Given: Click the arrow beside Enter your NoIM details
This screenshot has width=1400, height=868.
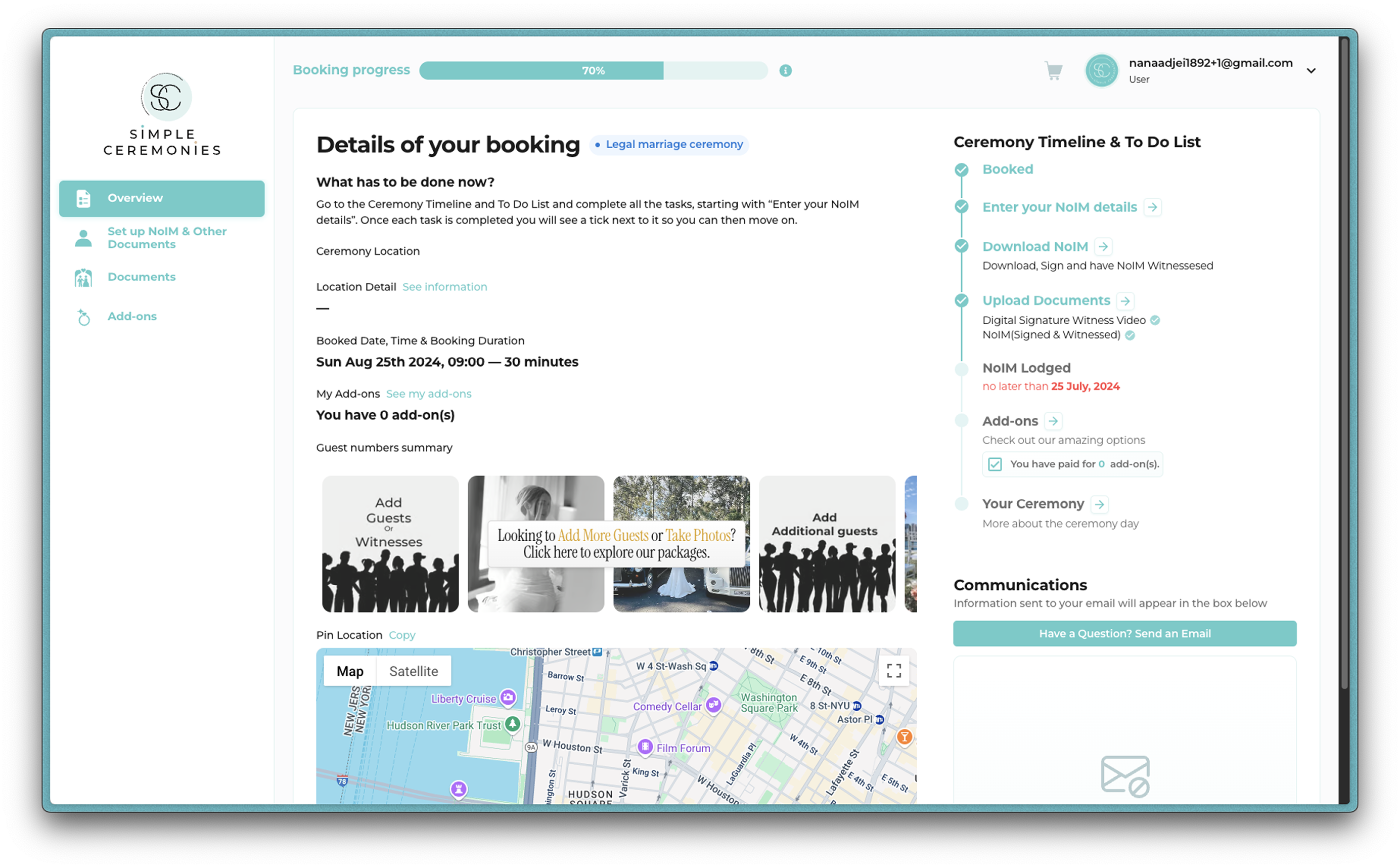Looking at the screenshot, I should click(1152, 207).
